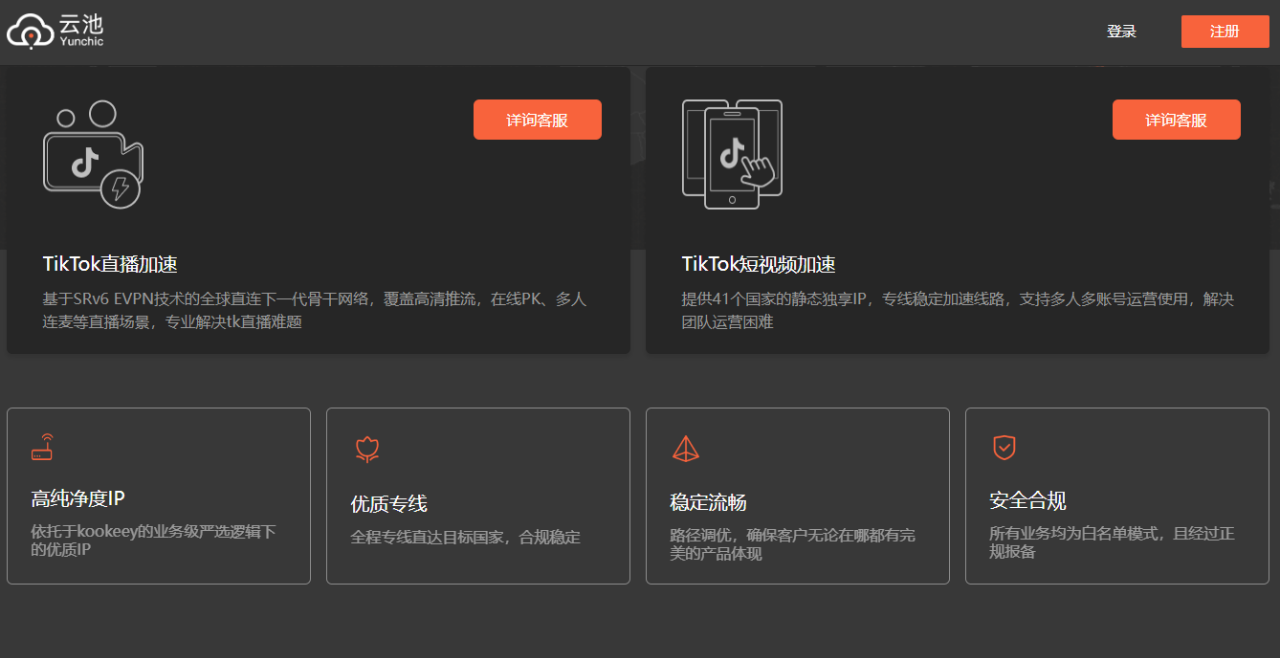Select the 高纯净度IP title
1280x658 pixels.
tap(78, 499)
